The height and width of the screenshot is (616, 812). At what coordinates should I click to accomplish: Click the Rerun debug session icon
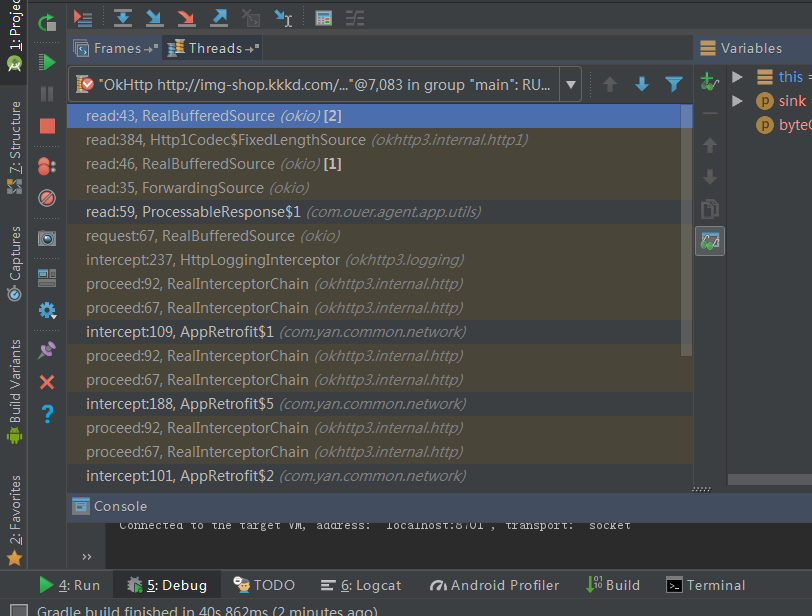click(47, 22)
